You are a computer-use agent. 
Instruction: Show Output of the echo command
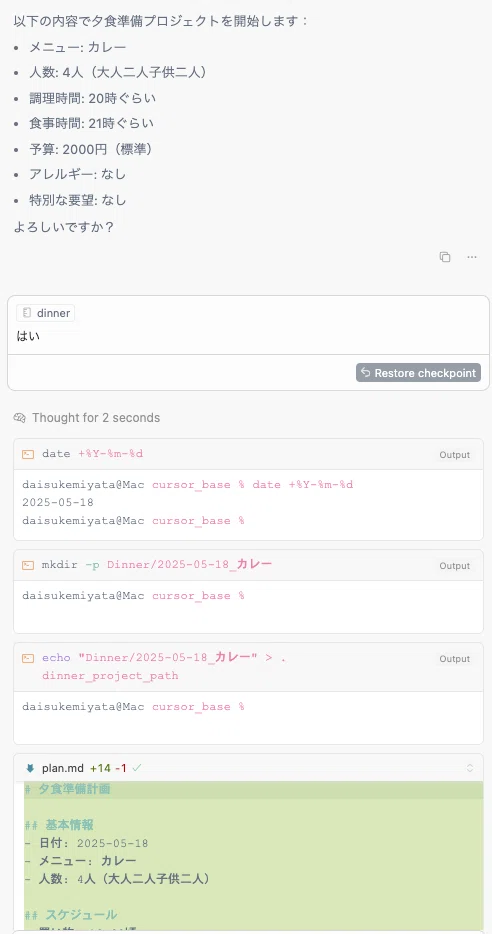pos(454,659)
